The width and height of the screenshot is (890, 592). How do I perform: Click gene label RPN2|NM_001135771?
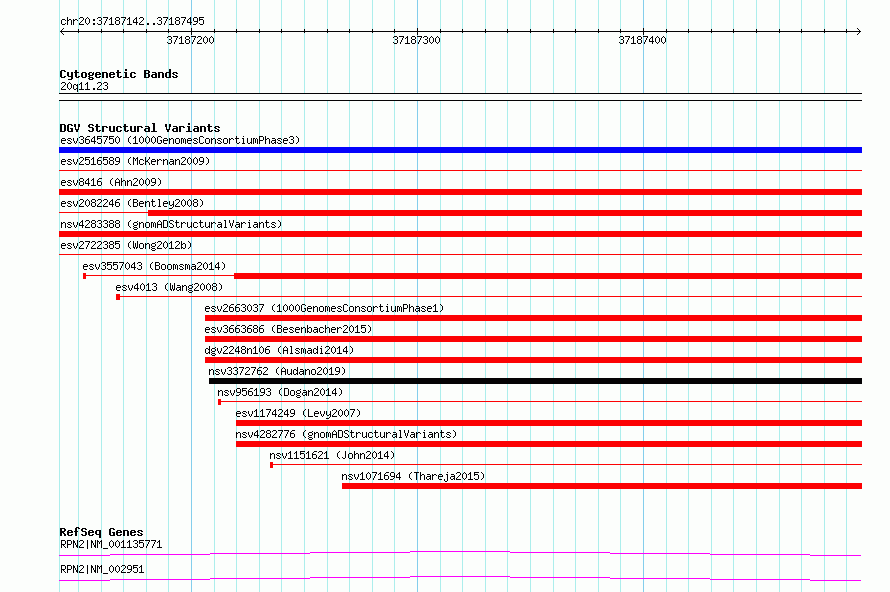click(111, 544)
